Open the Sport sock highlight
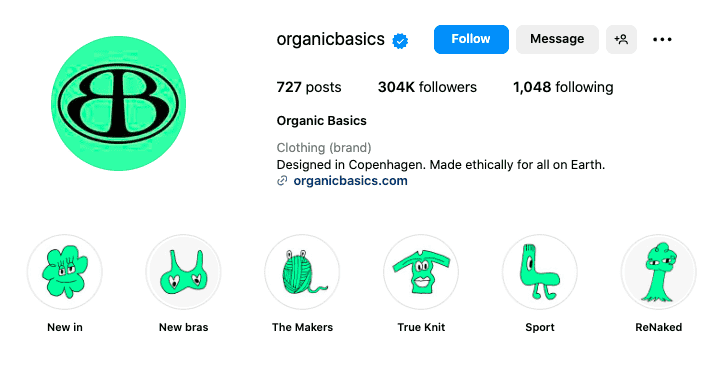The image size is (727, 367). [540, 272]
